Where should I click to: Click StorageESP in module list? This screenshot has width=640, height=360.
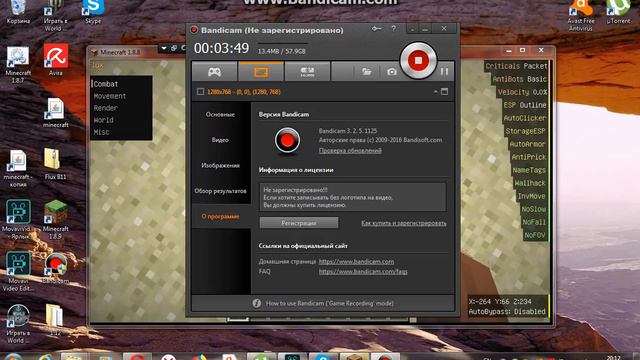point(525,131)
